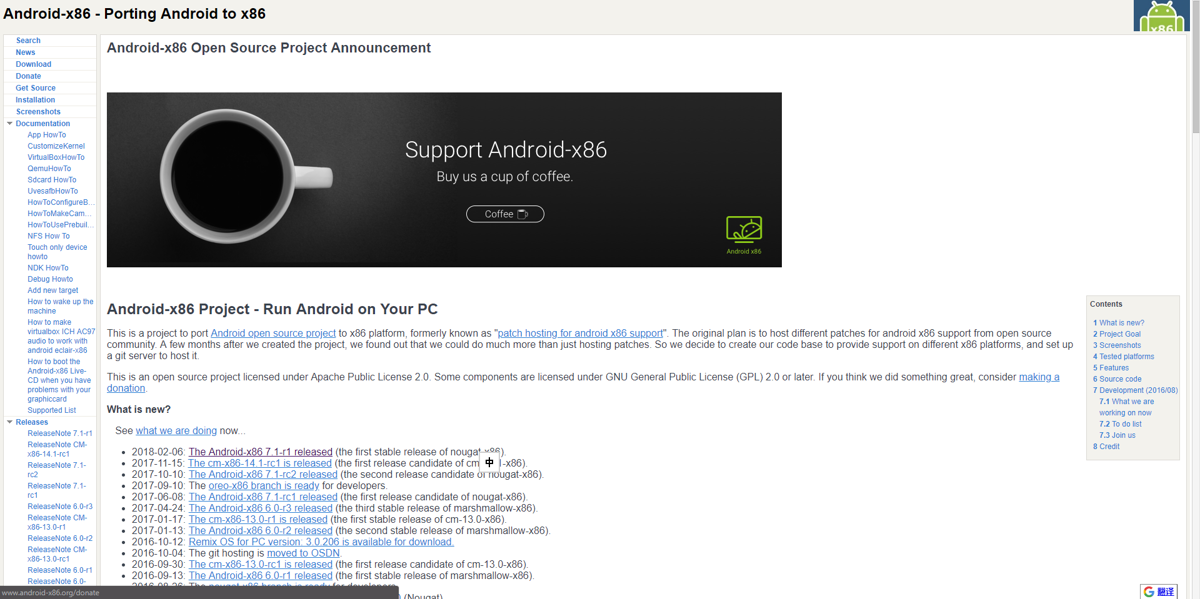Open ReleaseNote 7.1-rc2 in the sidebar
Image resolution: width=1200 pixels, height=599 pixels.
coord(57,470)
